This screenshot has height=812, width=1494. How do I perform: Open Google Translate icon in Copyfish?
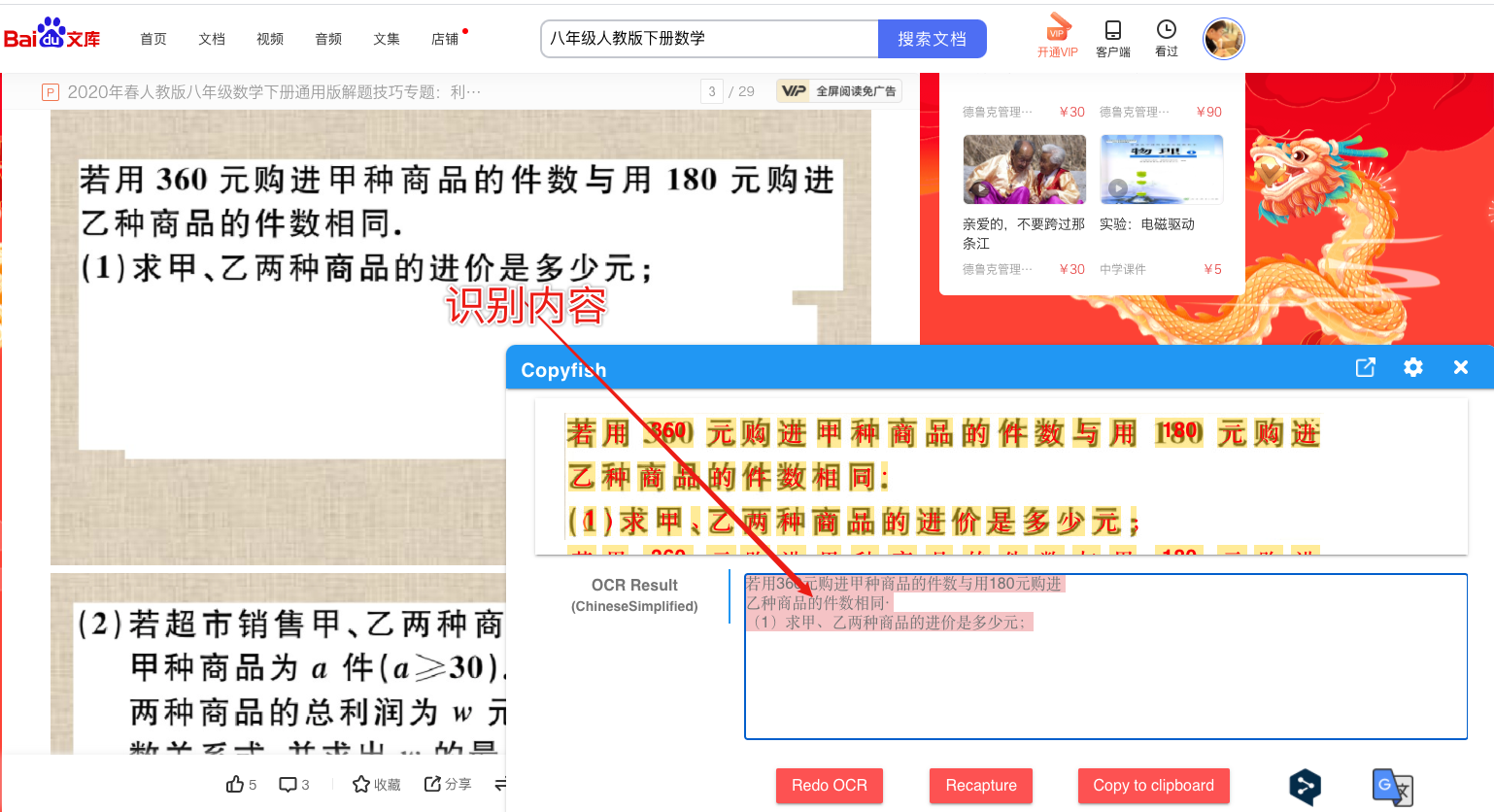click(1392, 787)
